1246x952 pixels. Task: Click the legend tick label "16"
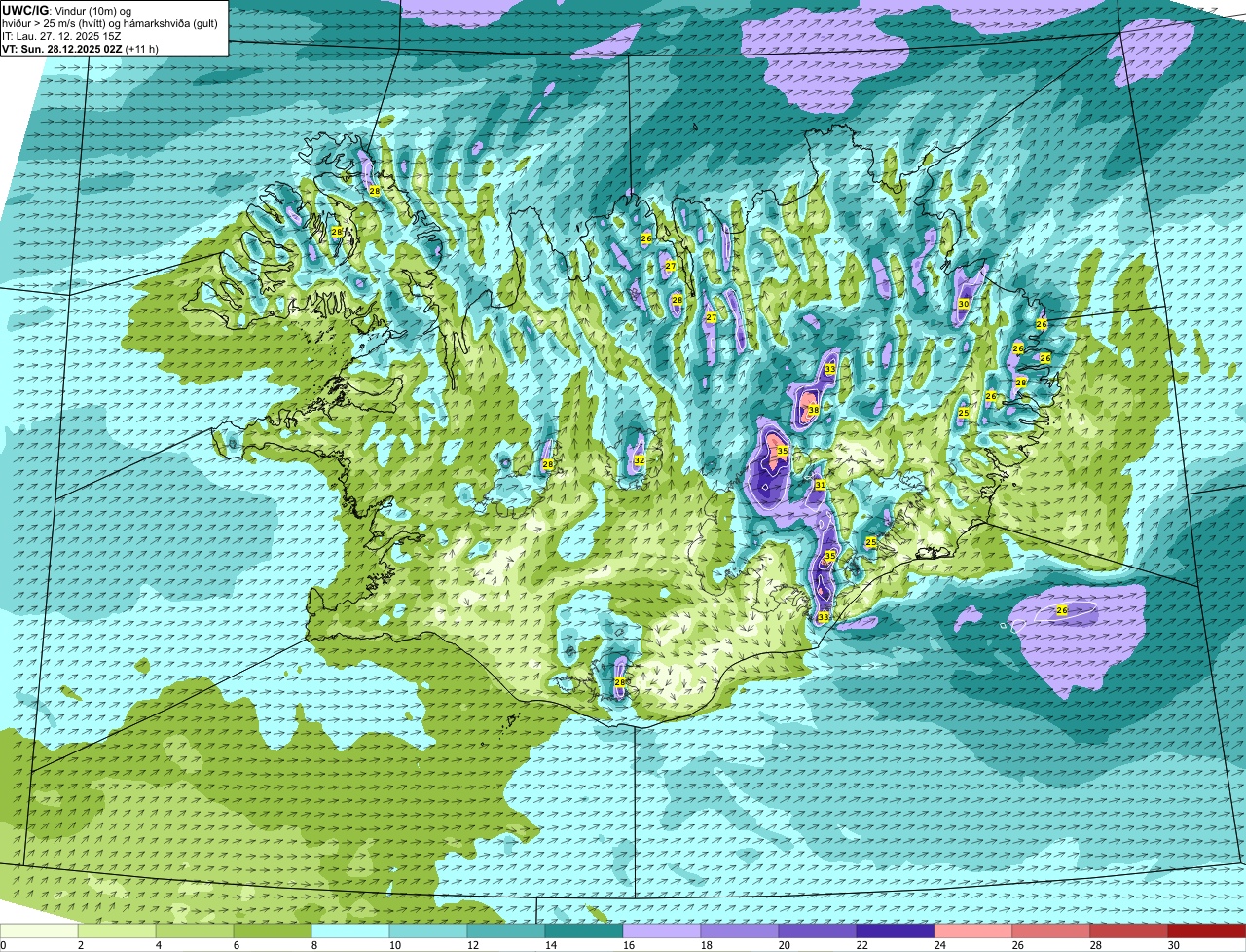(x=629, y=945)
